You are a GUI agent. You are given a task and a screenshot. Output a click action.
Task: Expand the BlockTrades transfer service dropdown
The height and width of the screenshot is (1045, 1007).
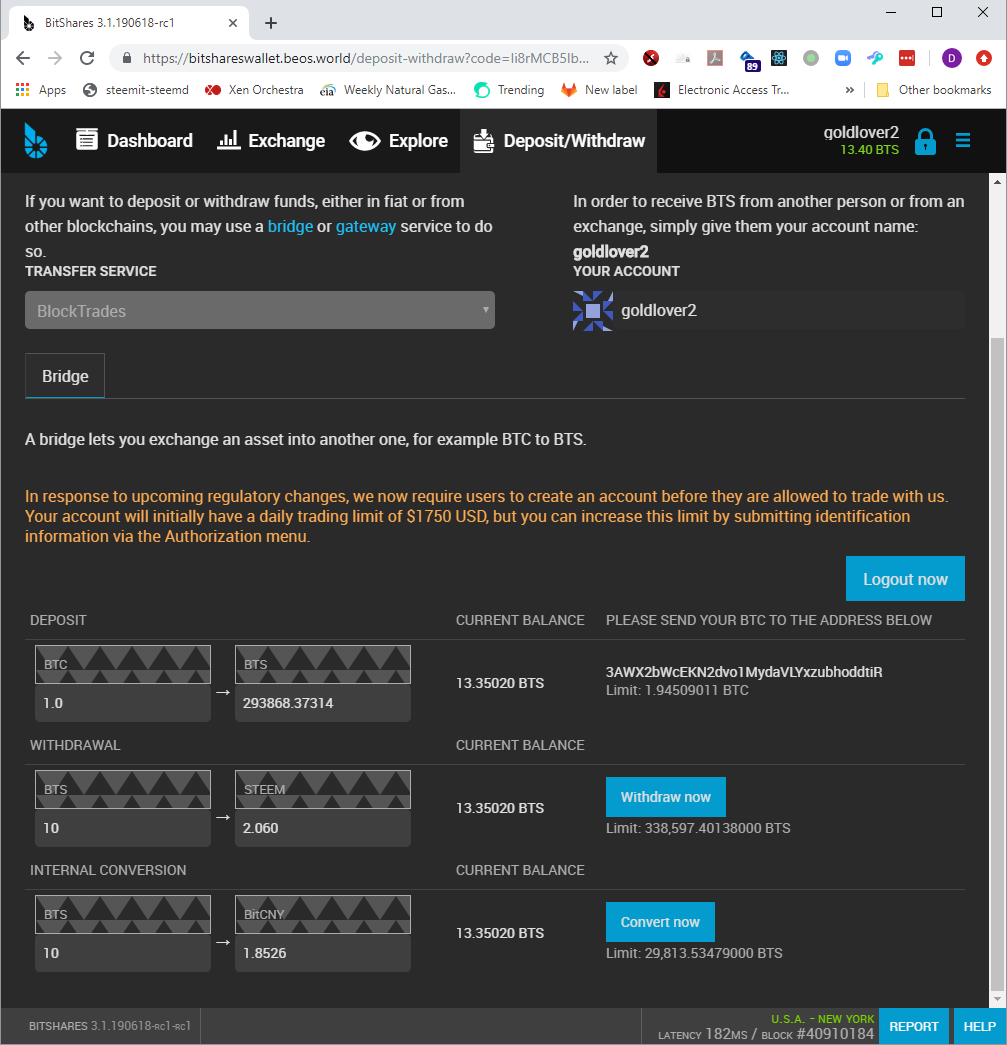pyautogui.click(x=260, y=310)
